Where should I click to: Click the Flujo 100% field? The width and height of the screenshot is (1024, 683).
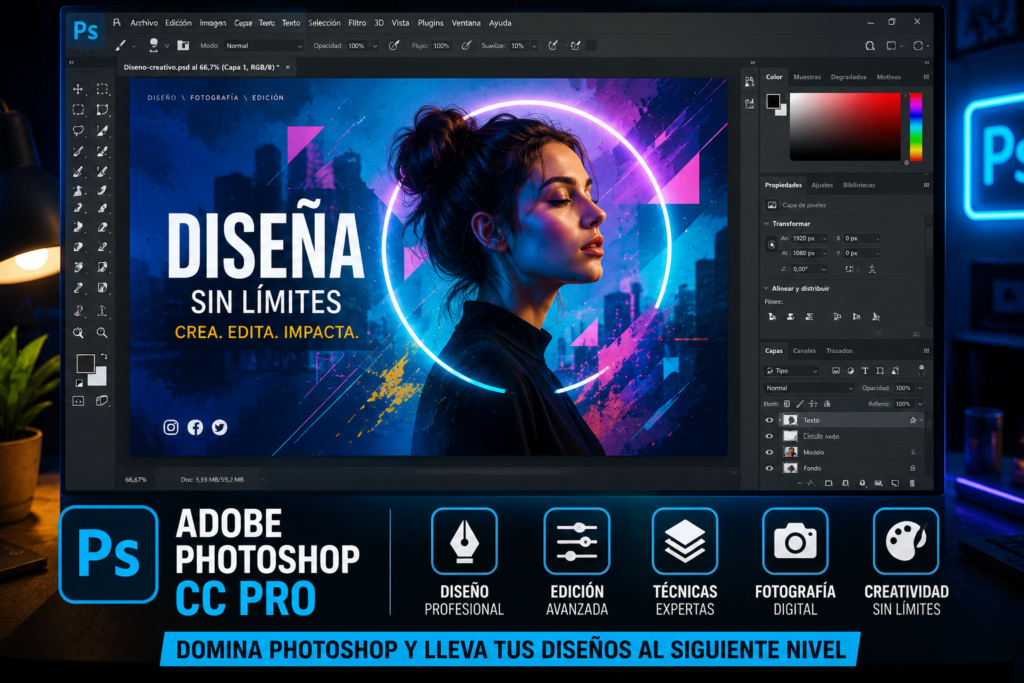[x=441, y=46]
